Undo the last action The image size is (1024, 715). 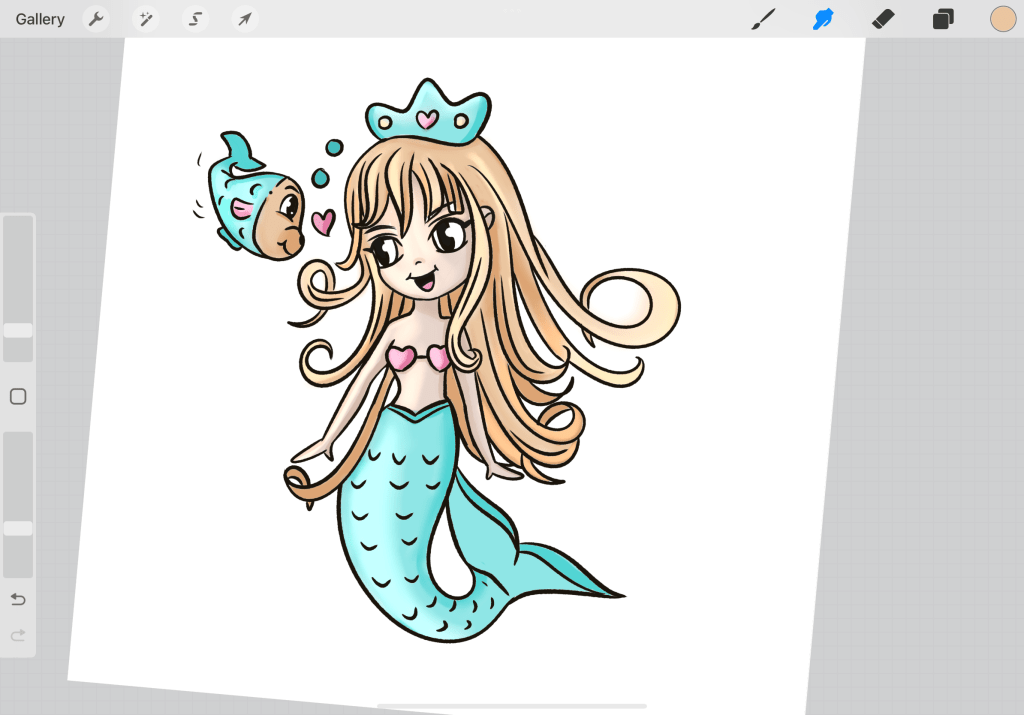point(18,599)
